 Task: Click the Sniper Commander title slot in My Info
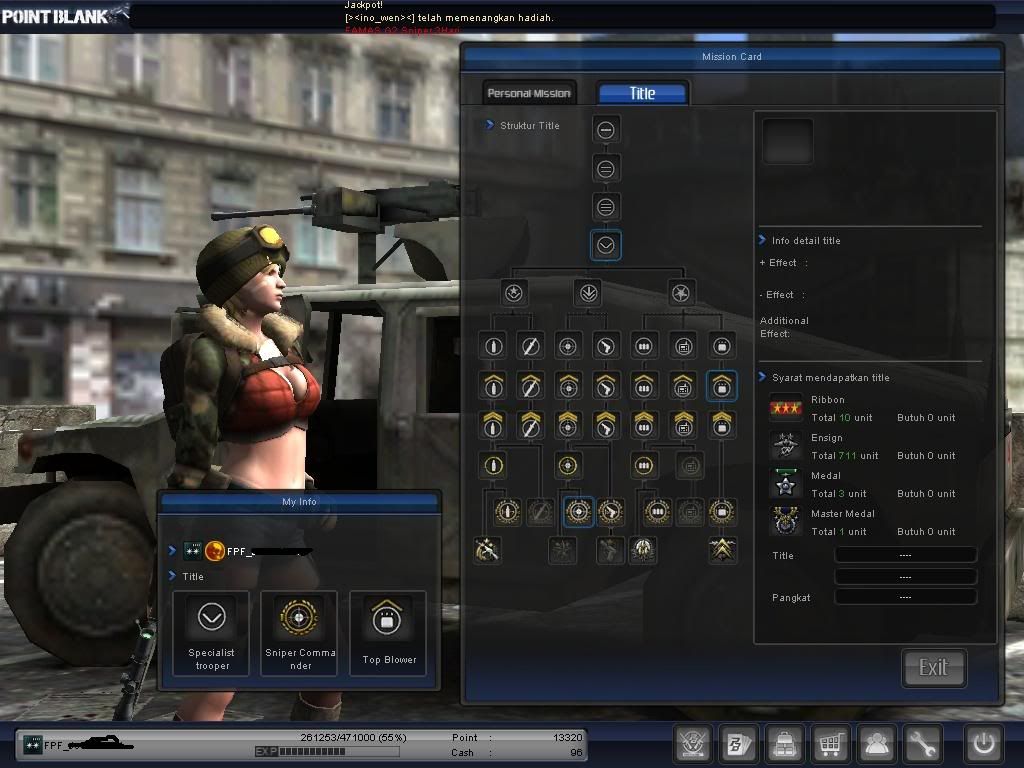[300, 633]
